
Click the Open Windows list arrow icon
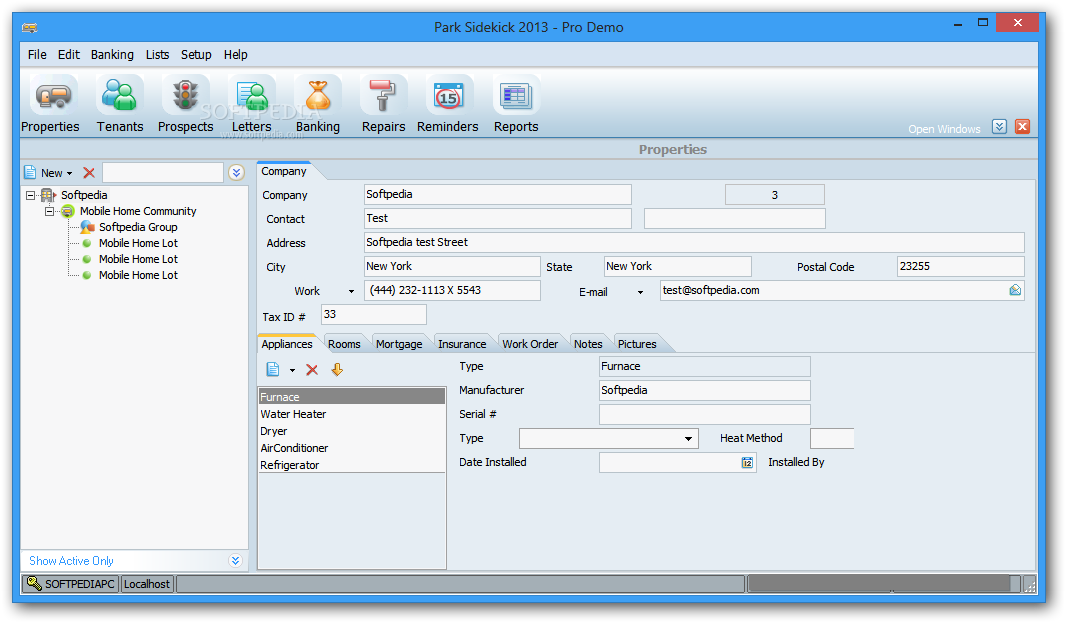click(999, 127)
